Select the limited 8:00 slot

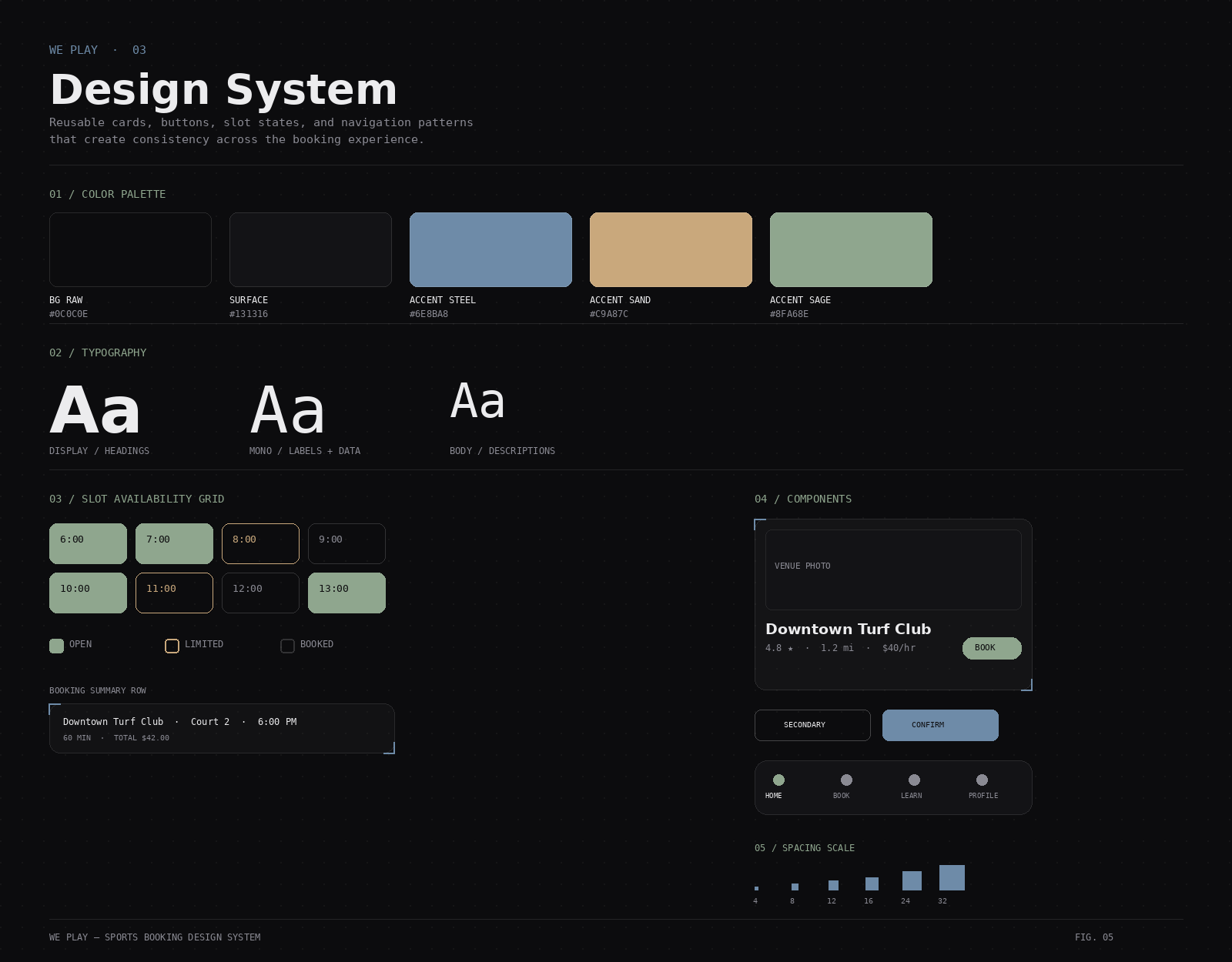(x=260, y=543)
